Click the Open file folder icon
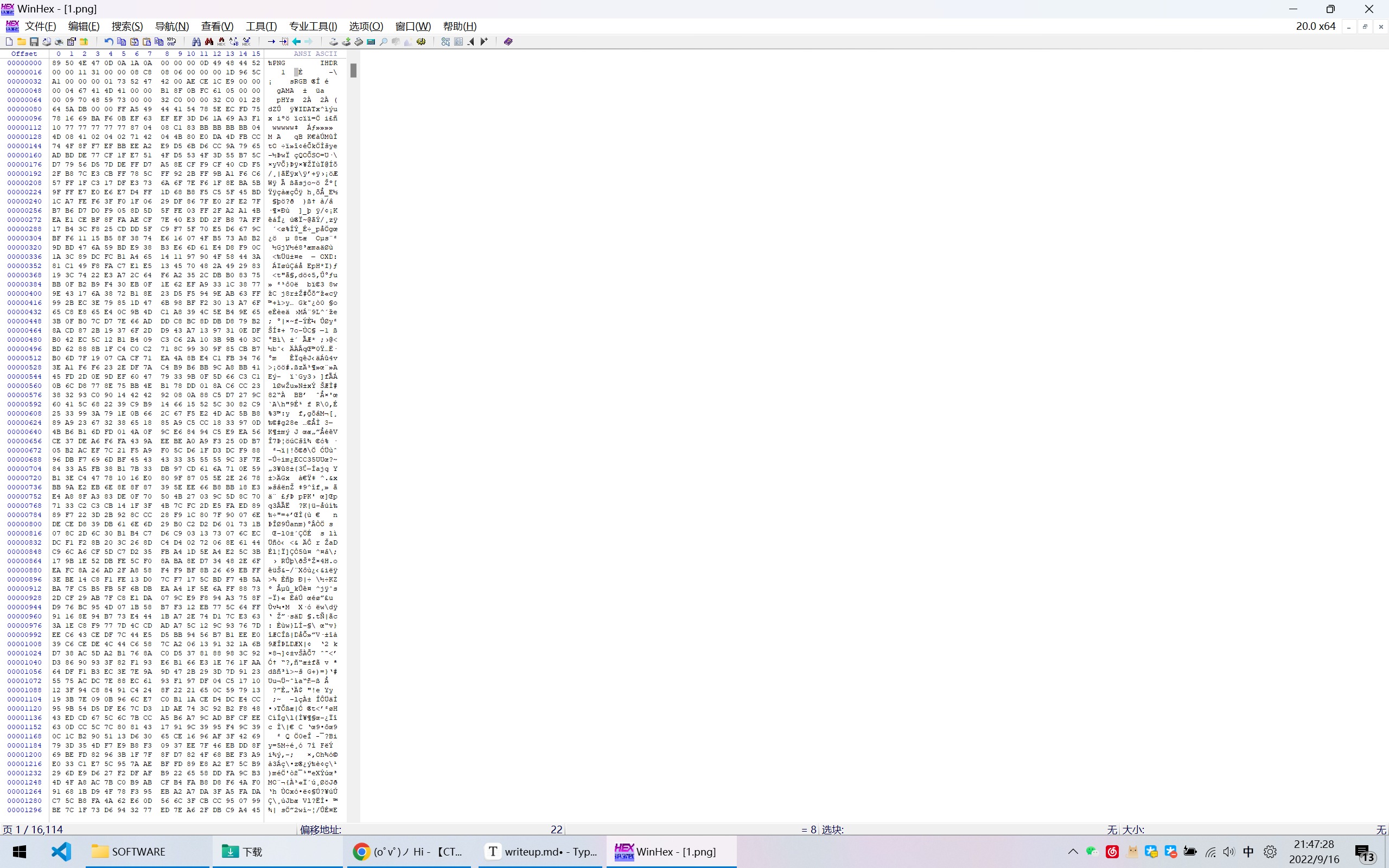 click(21, 41)
